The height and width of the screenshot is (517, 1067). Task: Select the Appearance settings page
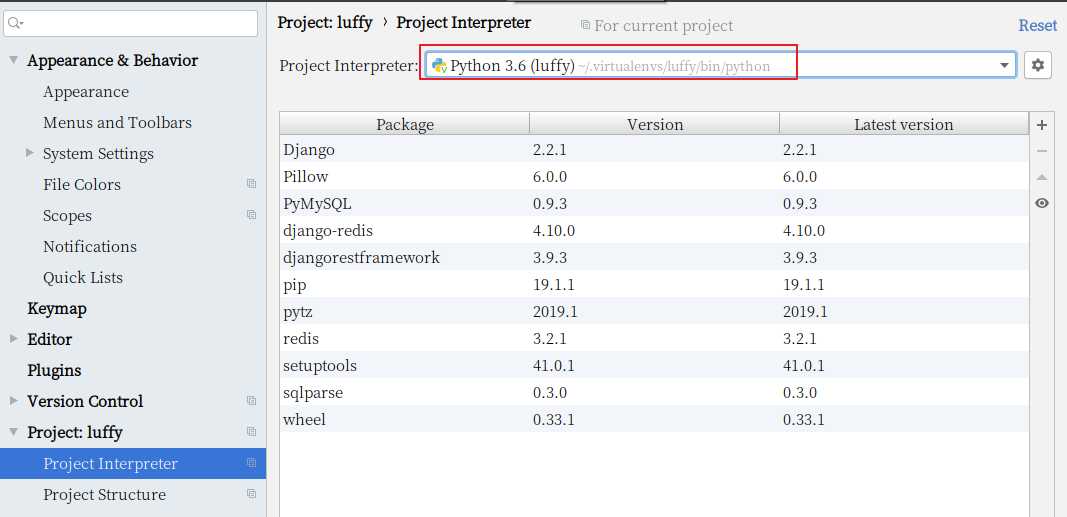tap(86, 91)
